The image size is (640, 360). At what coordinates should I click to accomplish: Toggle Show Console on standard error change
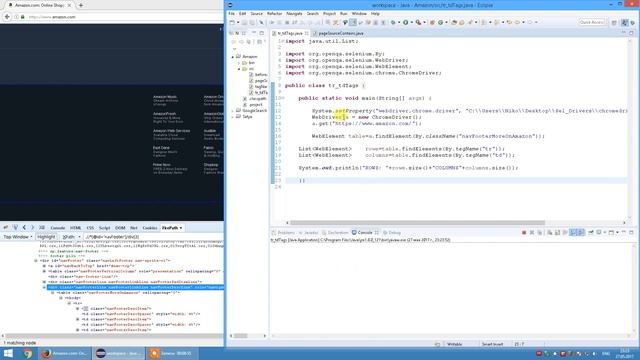coord(581,233)
